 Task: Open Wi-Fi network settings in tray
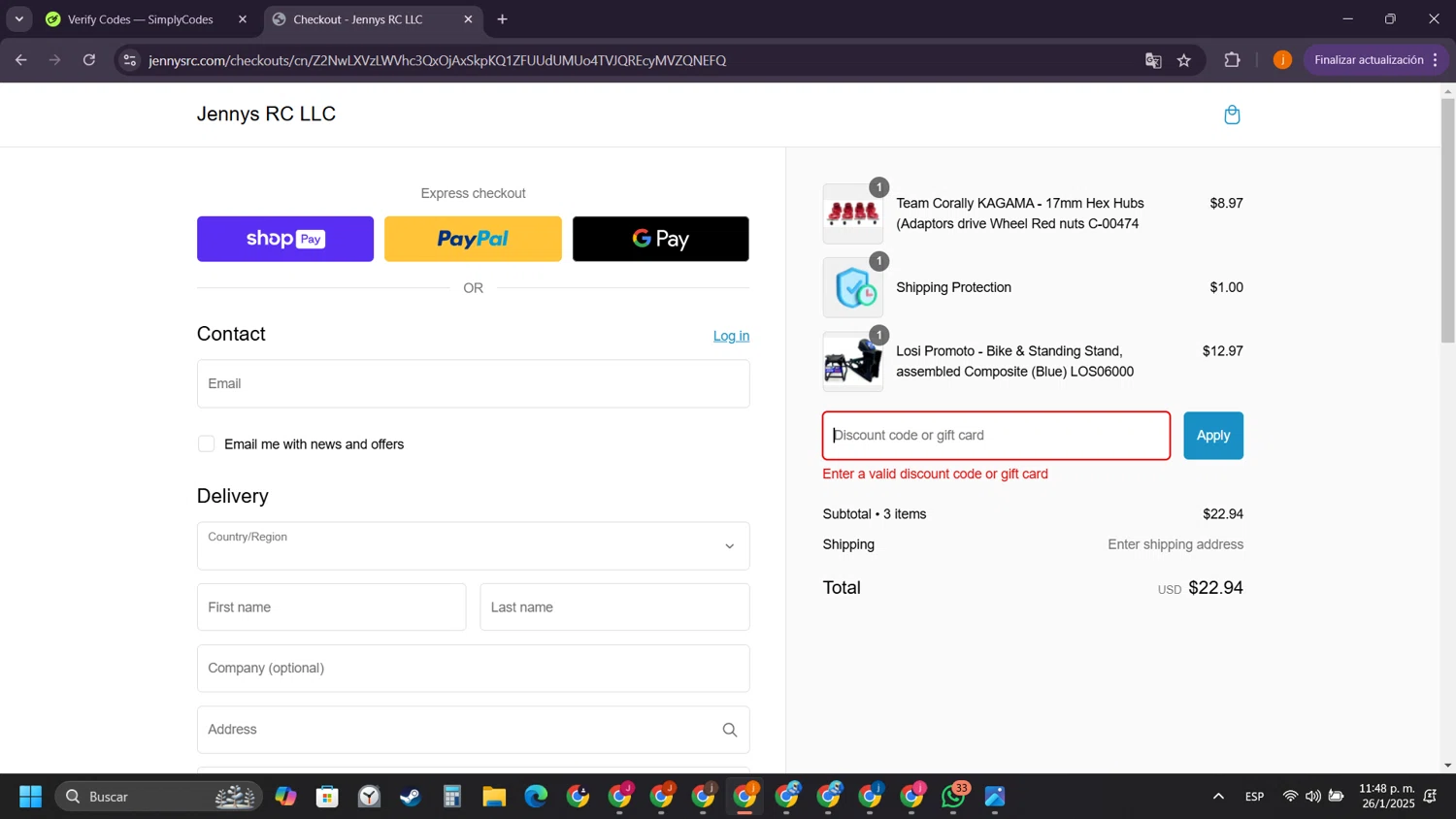(x=1290, y=797)
